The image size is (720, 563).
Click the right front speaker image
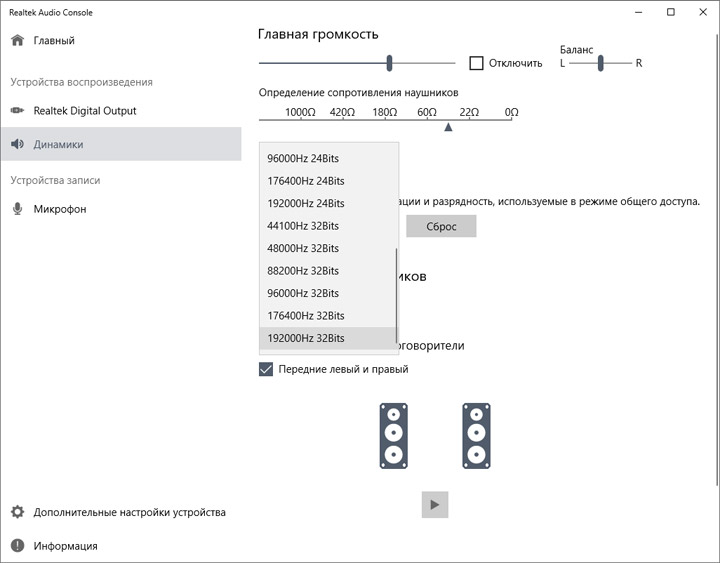(477, 435)
